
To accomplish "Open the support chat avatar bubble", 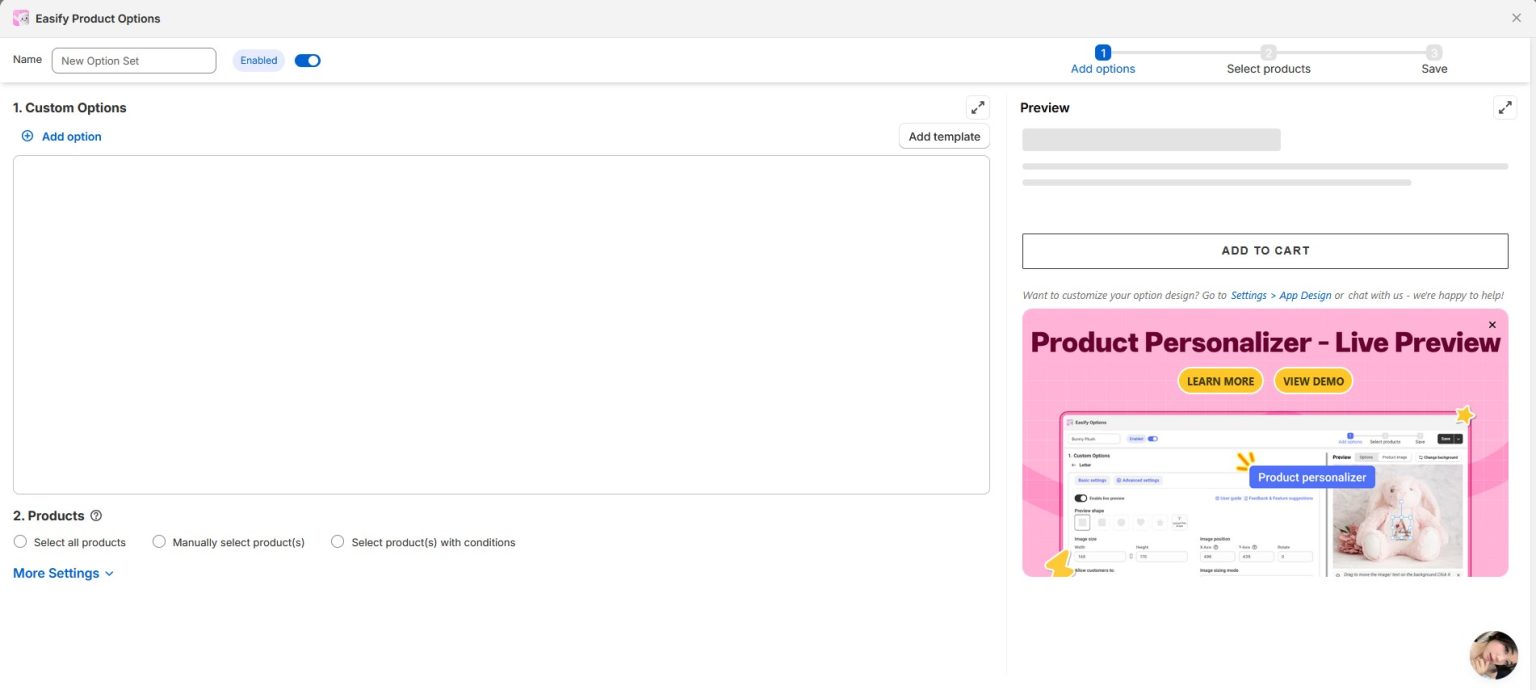I will pyautogui.click(x=1493, y=655).
